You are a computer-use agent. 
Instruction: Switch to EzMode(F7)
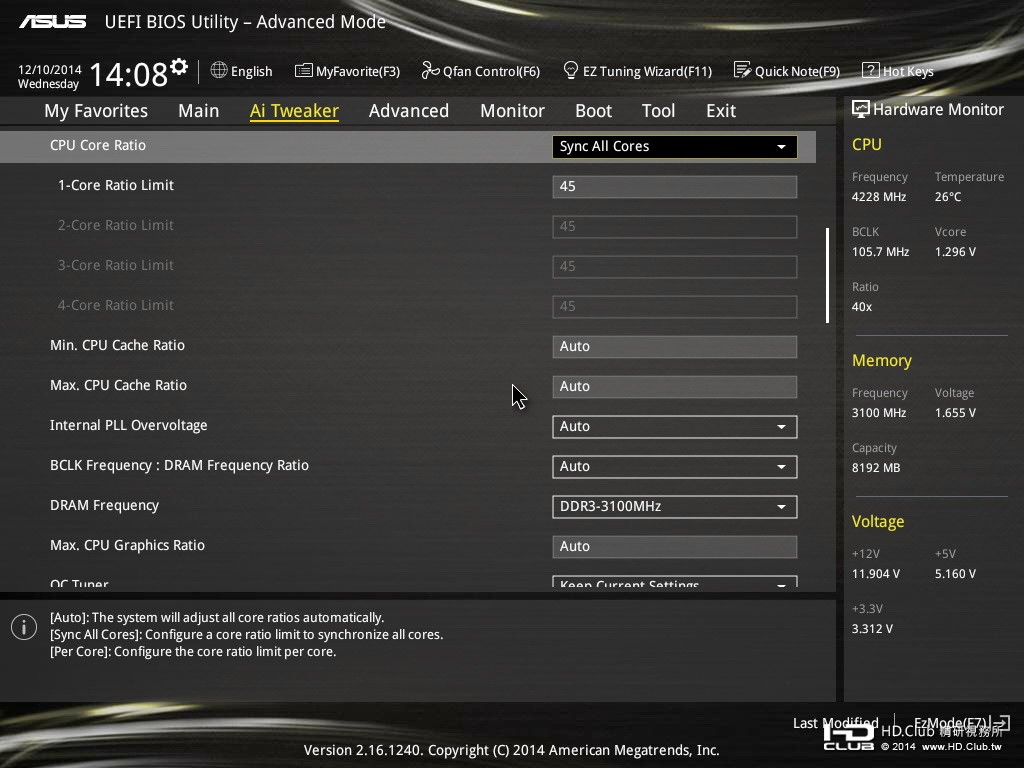tap(951, 723)
